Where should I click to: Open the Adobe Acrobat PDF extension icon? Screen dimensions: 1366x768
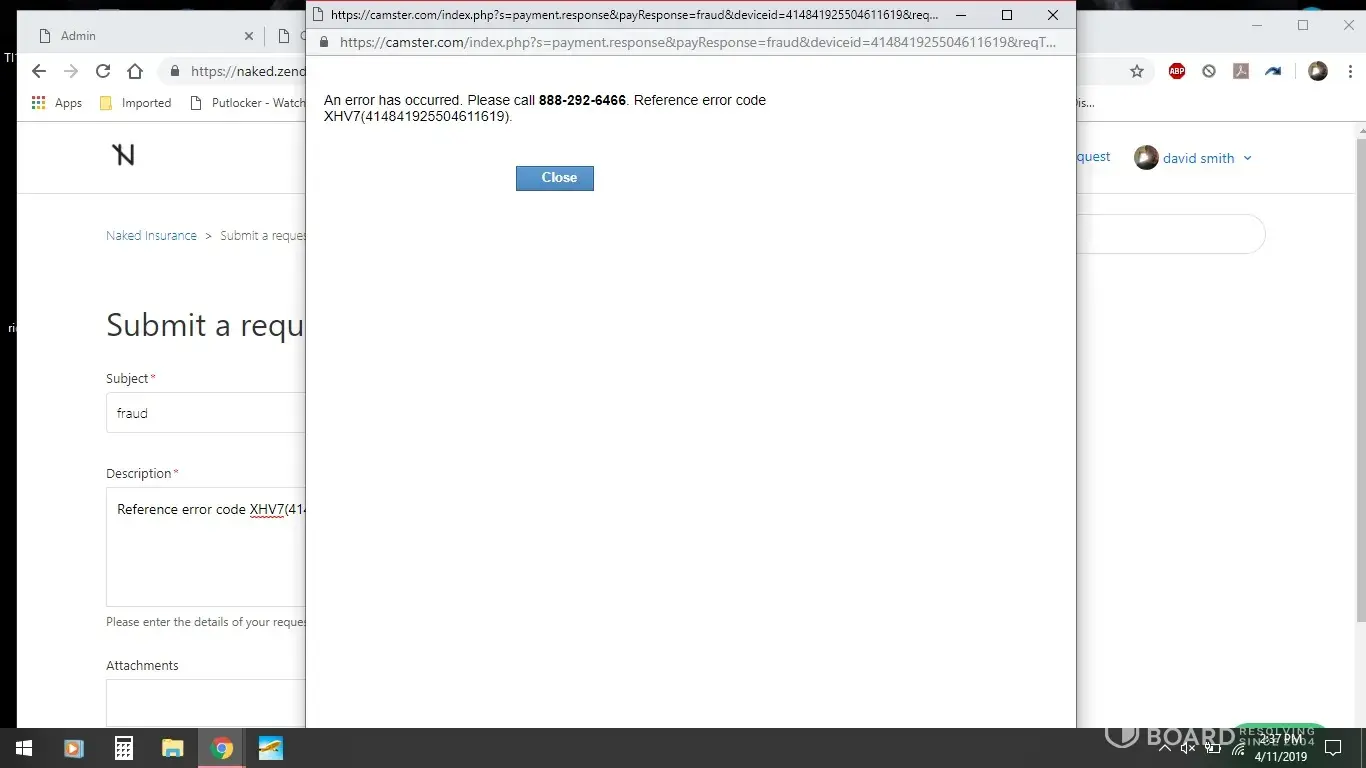pos(1241,71)
